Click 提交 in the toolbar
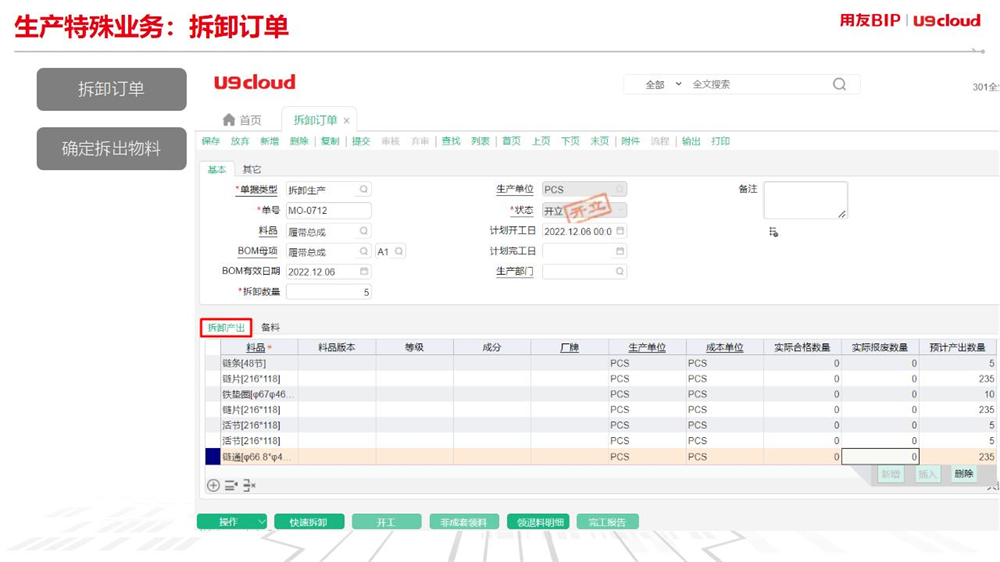The width and height of the screenshot is (1000, 562). point(361,141)
